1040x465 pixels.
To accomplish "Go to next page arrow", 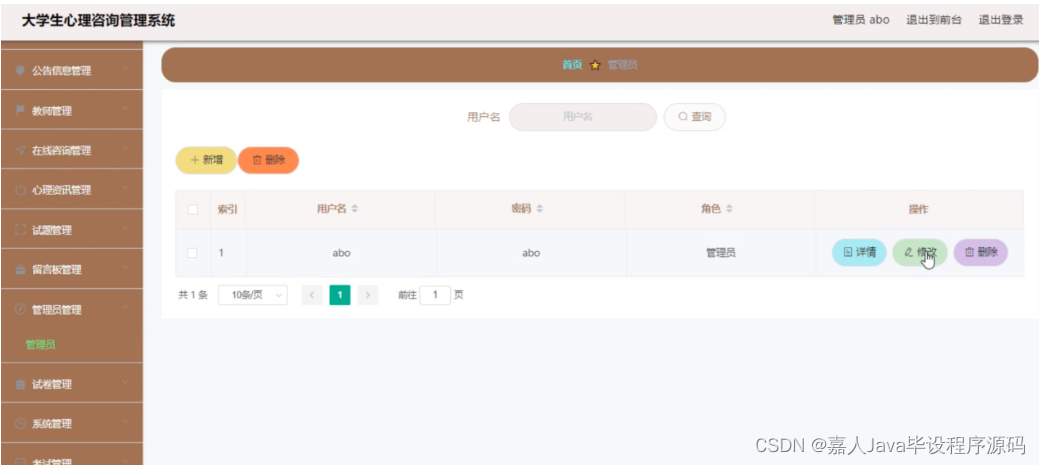I will (x=367, y=295).
